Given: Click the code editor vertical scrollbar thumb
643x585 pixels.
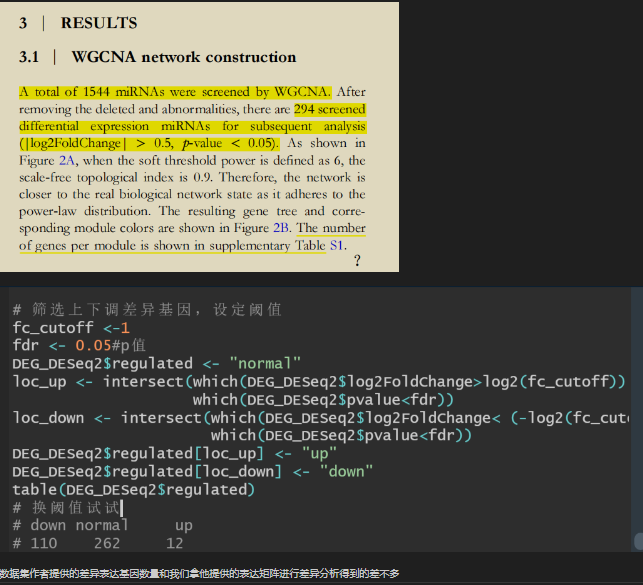Looking at the screenshot, I should [x=638, y=541].
